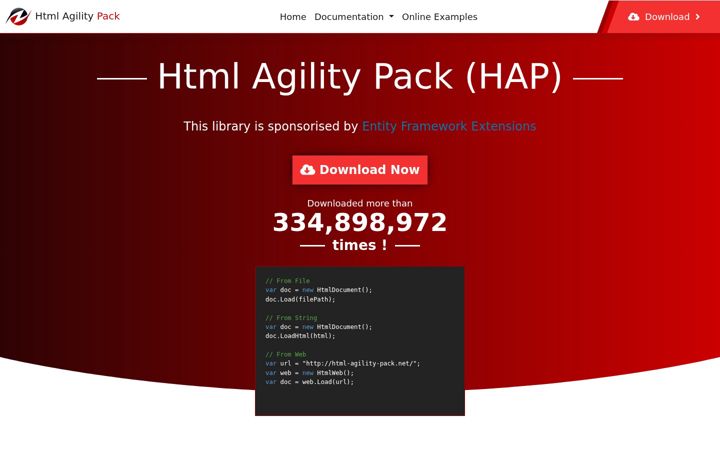The height and width of the screenshot is (450, 720).
Task: Click the '// From String' code comment
Action: tap(291, 318)
